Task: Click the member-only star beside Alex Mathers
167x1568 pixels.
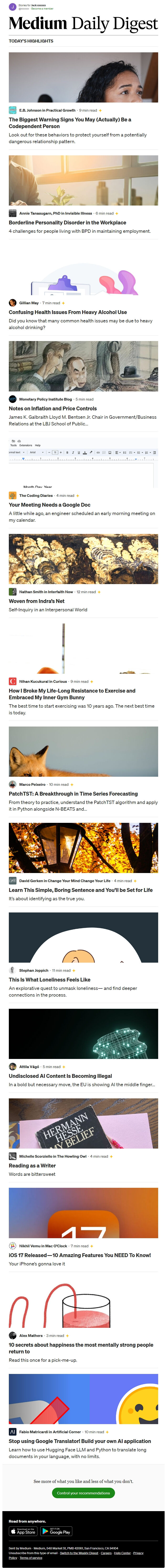Action: pyautogui.click(x=68, y=1335)
